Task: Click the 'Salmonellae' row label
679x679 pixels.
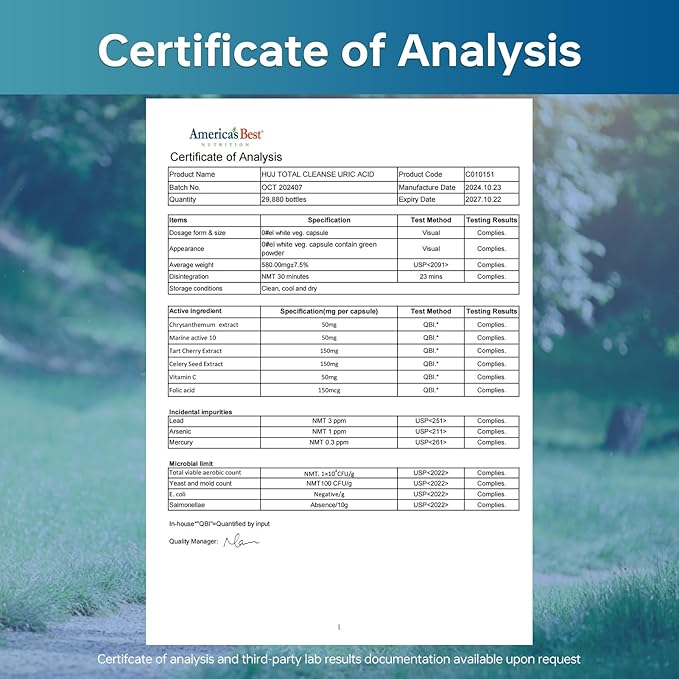Action: click(187, 505)
